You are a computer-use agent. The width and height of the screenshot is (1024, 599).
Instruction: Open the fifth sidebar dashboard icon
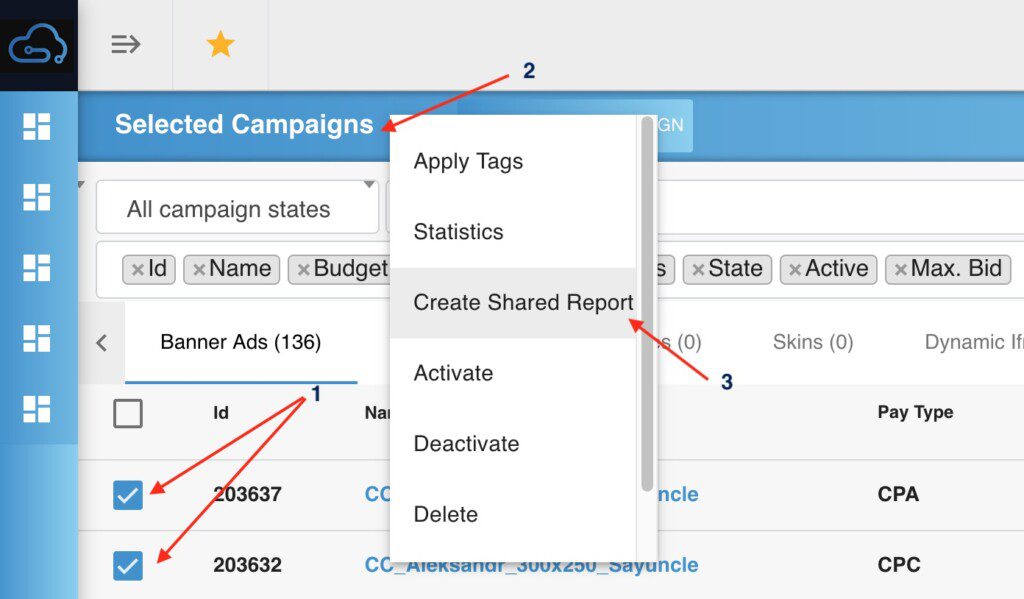coord(37,408)
